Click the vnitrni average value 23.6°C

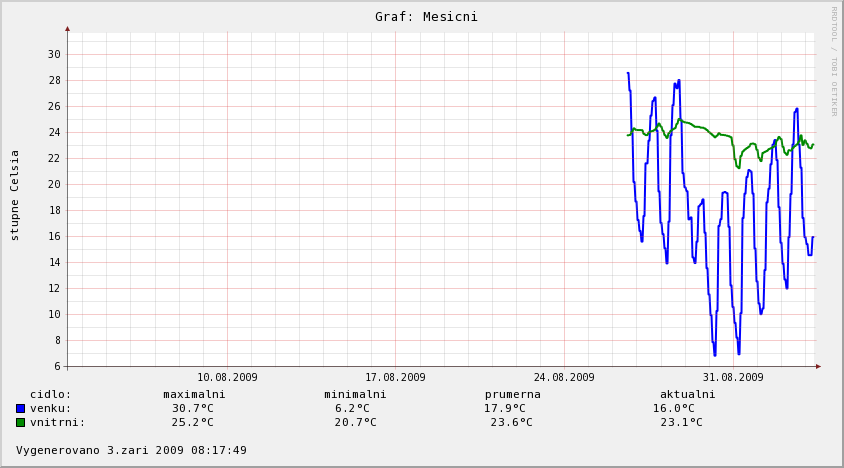point(511,423)
